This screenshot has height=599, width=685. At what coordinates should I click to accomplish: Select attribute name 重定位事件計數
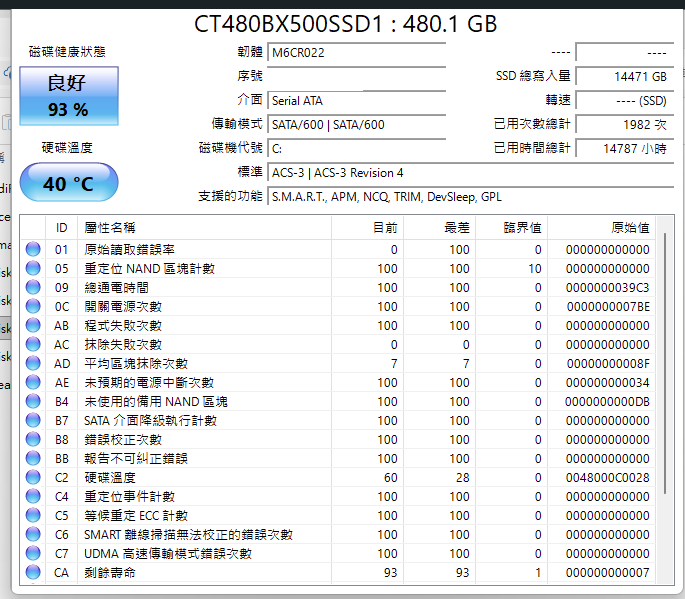pyautogui.click(x=129, y=496)
